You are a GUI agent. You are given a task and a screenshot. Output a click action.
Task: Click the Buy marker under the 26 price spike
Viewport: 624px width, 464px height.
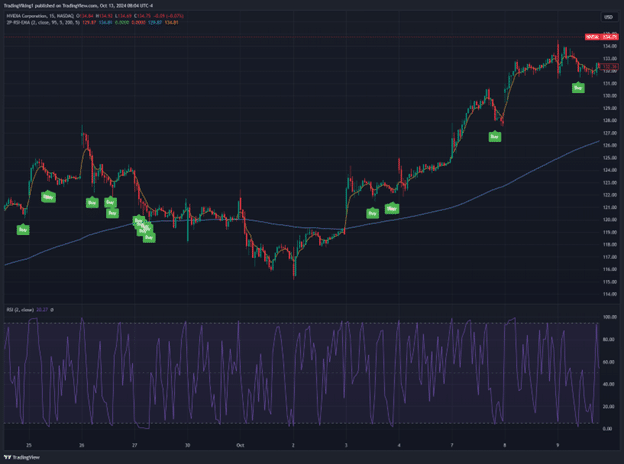coord(92,202)
